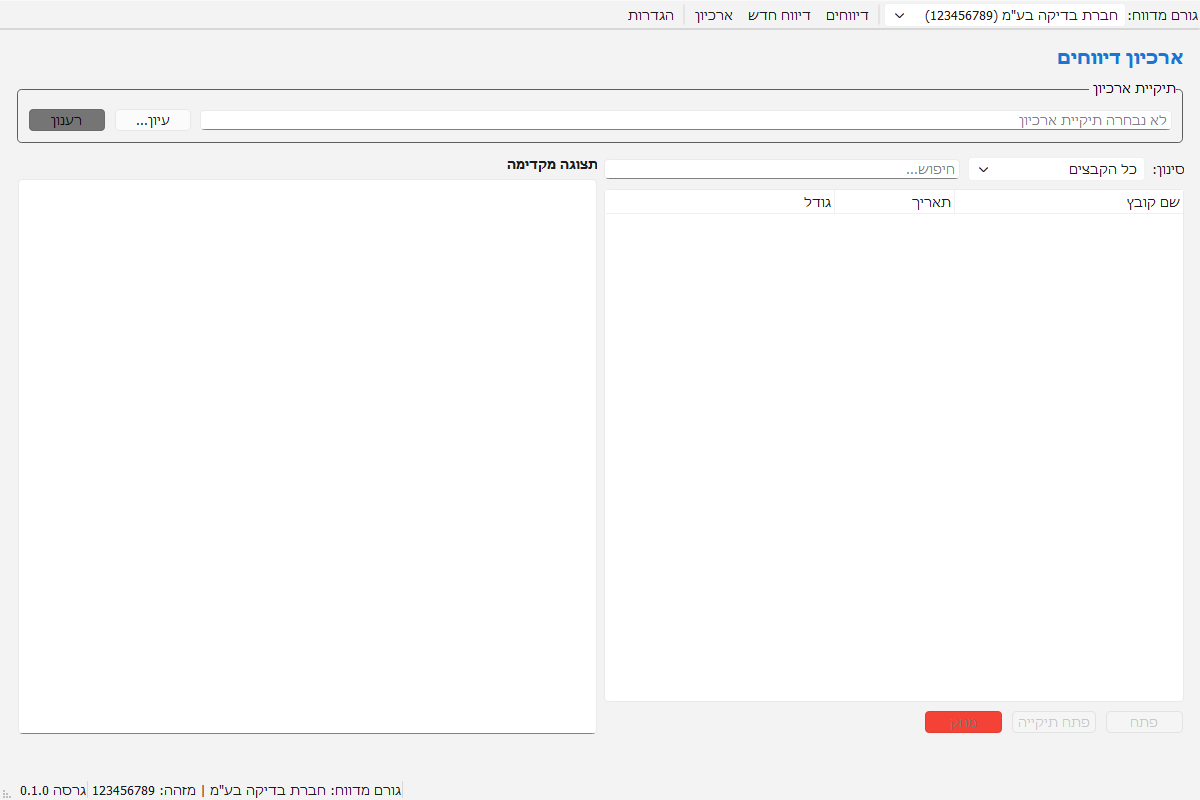Click the רענון (Refresh) button
Screen dimensions: 1200x800
point(66,120)
